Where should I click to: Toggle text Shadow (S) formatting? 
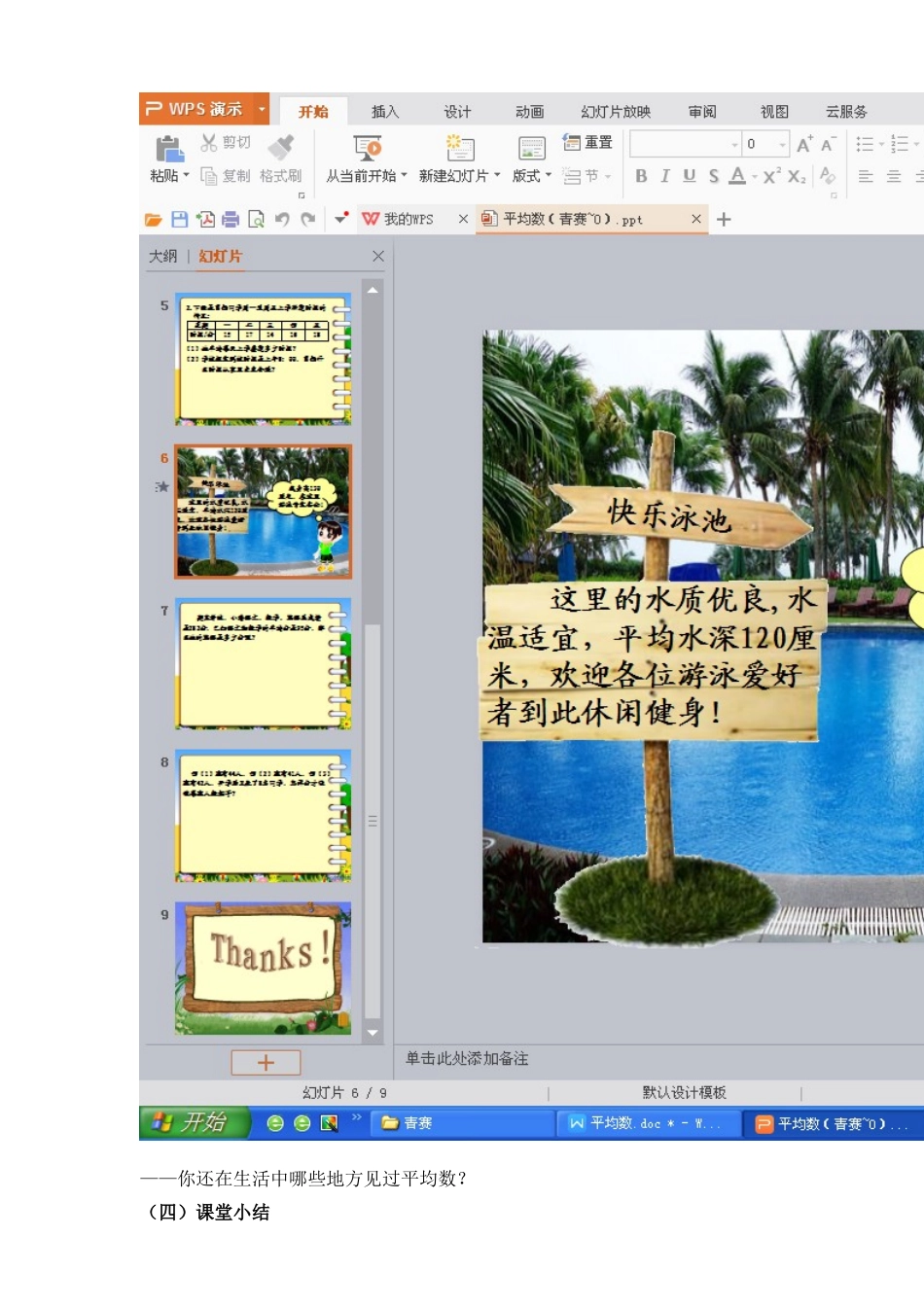tap(714, 176)
